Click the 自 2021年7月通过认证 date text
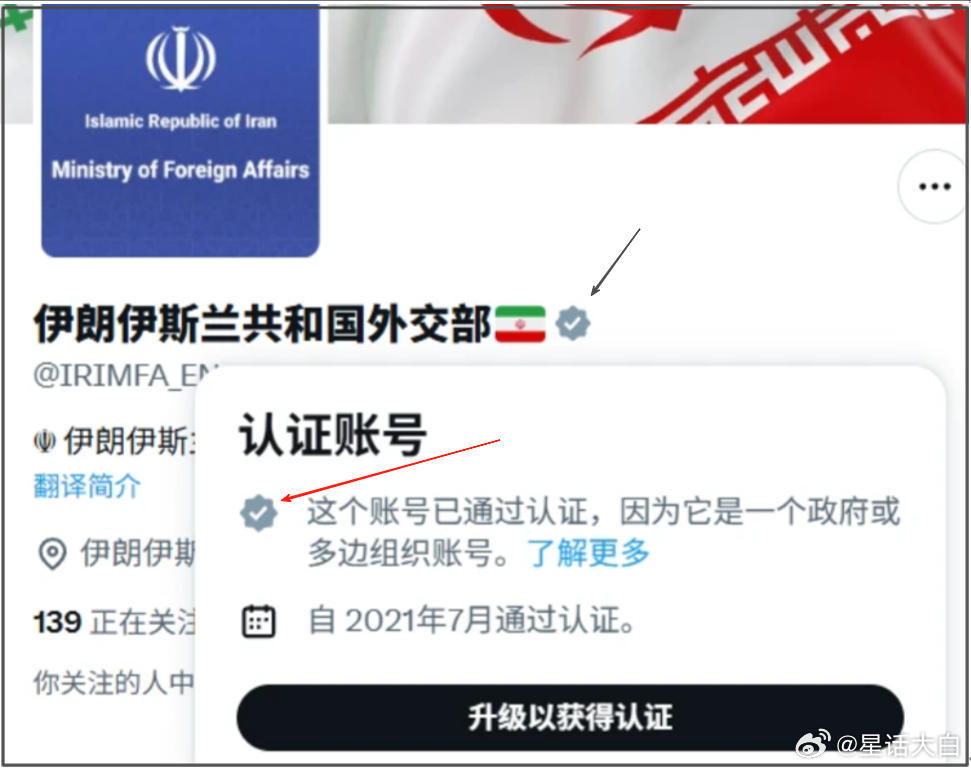This screenshot has height=768, width=971. click(x=471, y=621)
